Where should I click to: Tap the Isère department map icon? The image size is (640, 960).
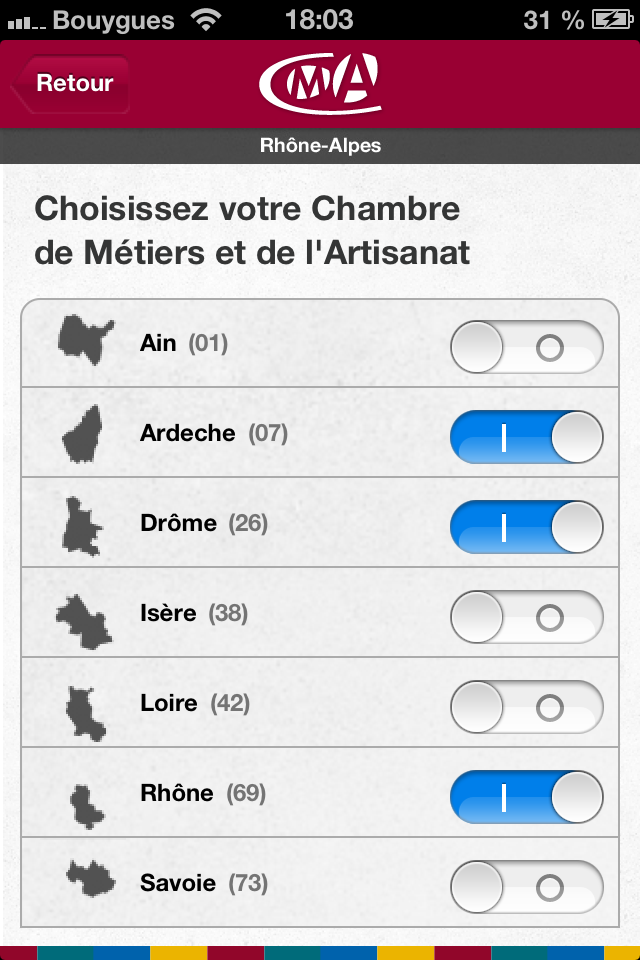pos(84,618)
